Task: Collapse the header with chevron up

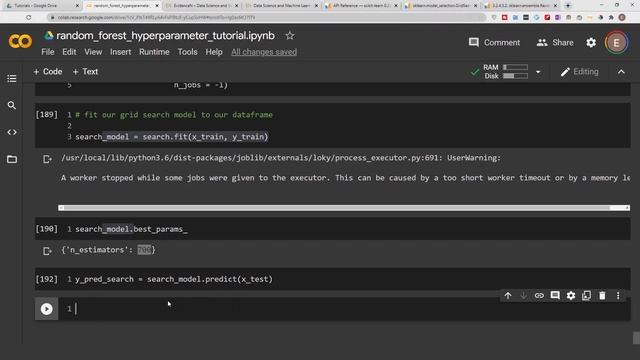Action: (x=621, y=72)
